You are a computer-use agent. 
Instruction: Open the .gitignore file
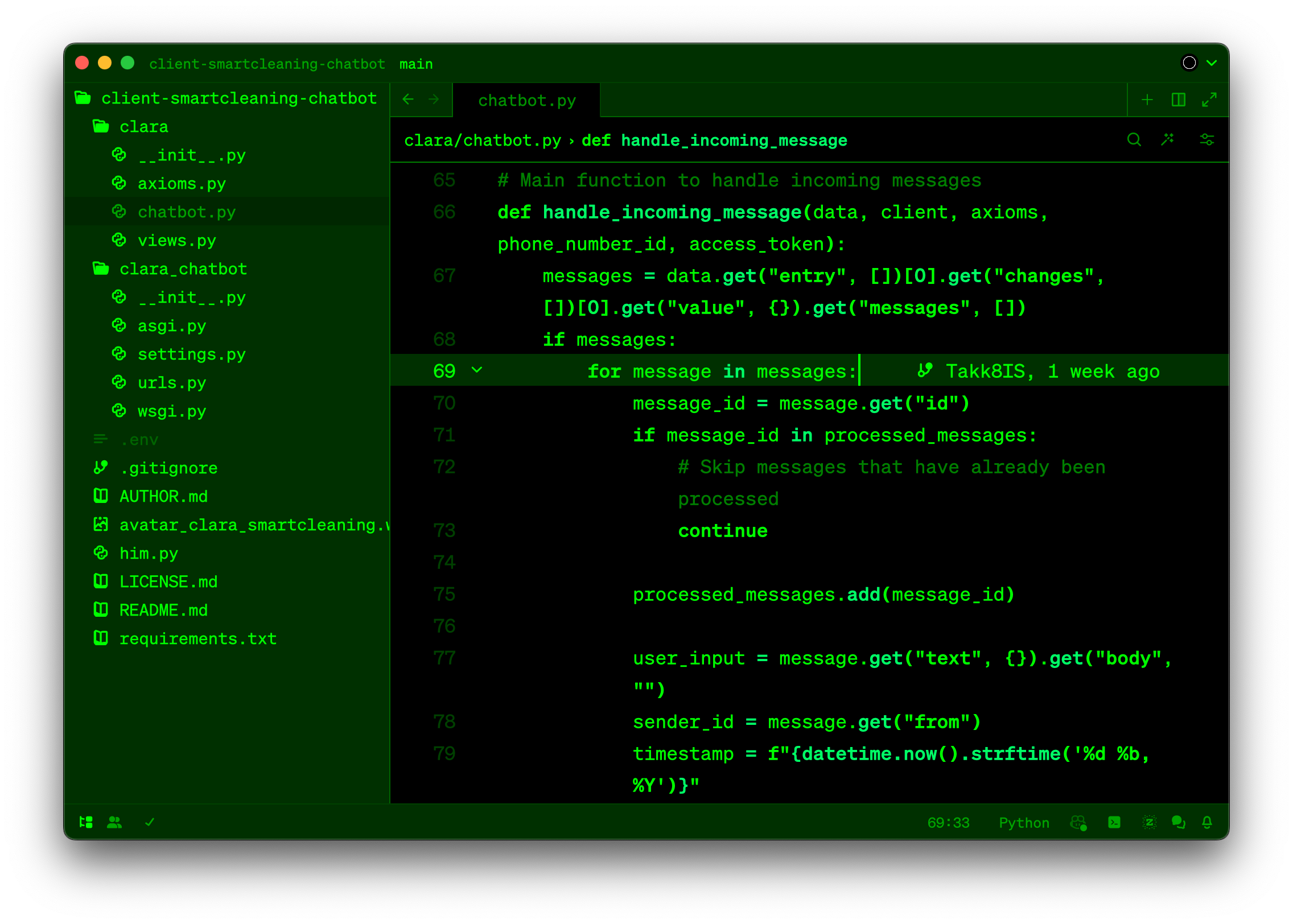(227, 468)
